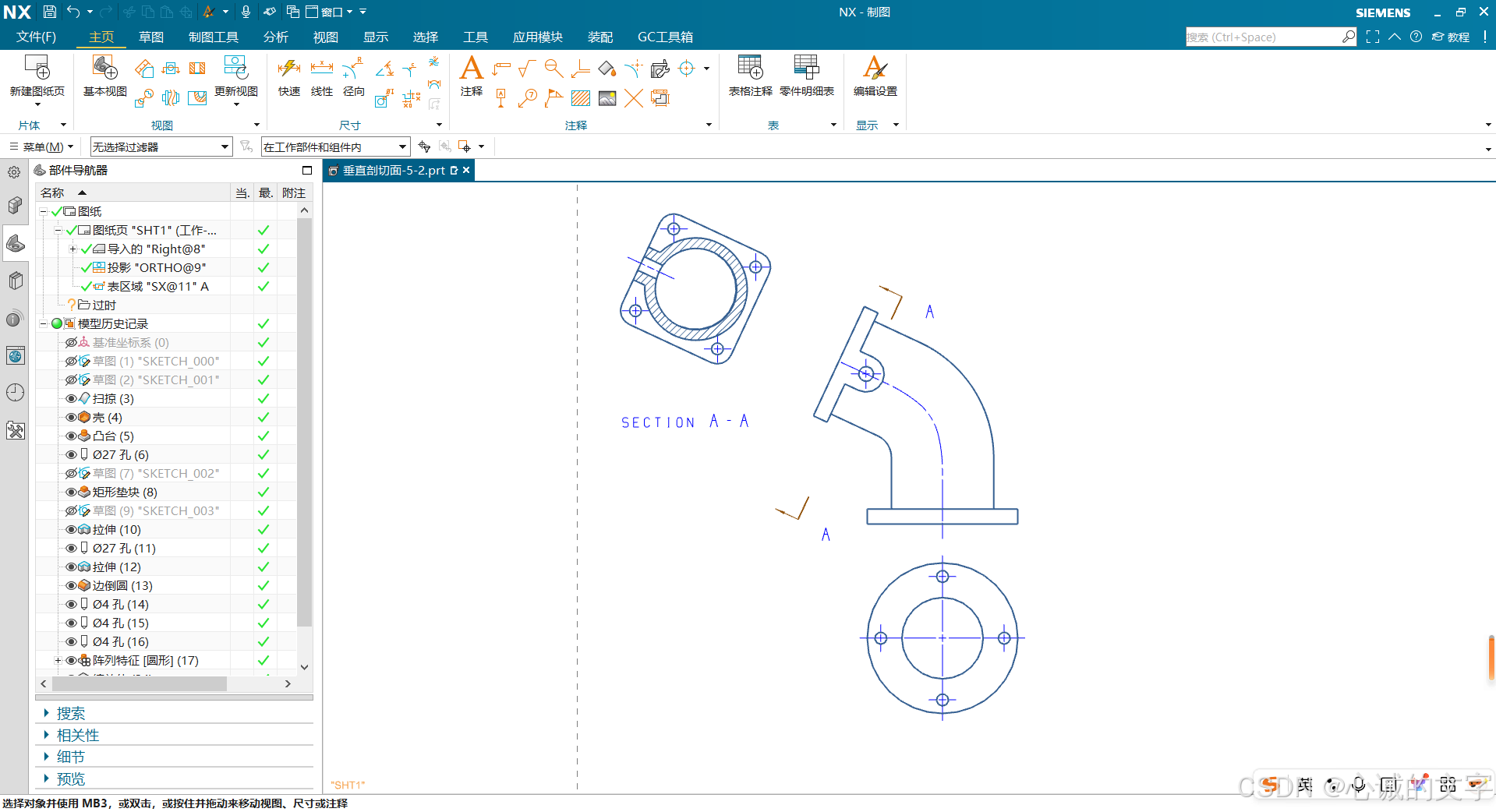Screen dimensions: 1496x812
Task: Switch to the 制图工具 ribbon tab
Action: tap(213, 37)
